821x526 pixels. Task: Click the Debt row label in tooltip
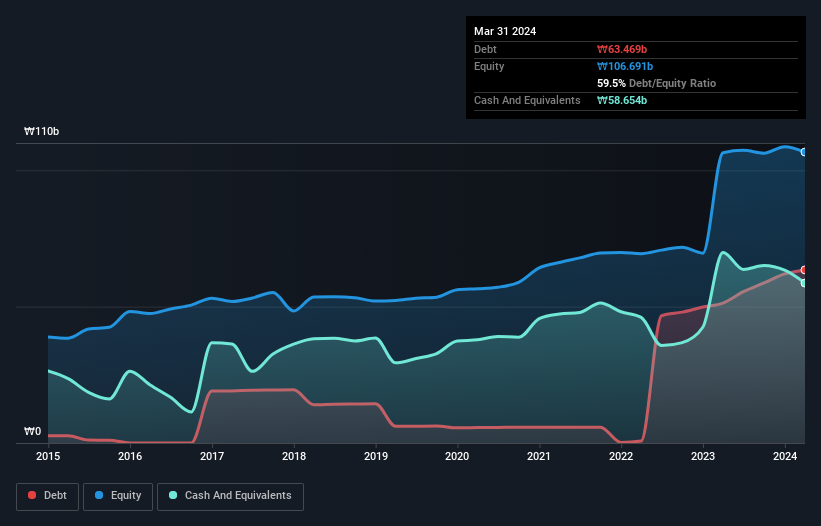(485, 49)
